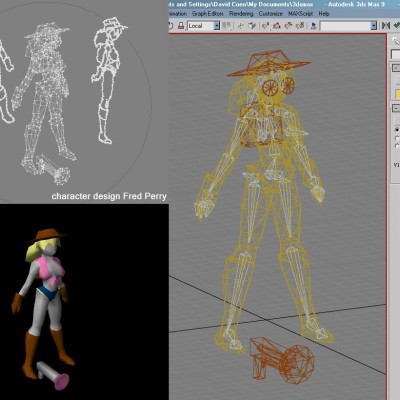Select the Rotate tool icon beside the Scale tool

click(171, 26)
